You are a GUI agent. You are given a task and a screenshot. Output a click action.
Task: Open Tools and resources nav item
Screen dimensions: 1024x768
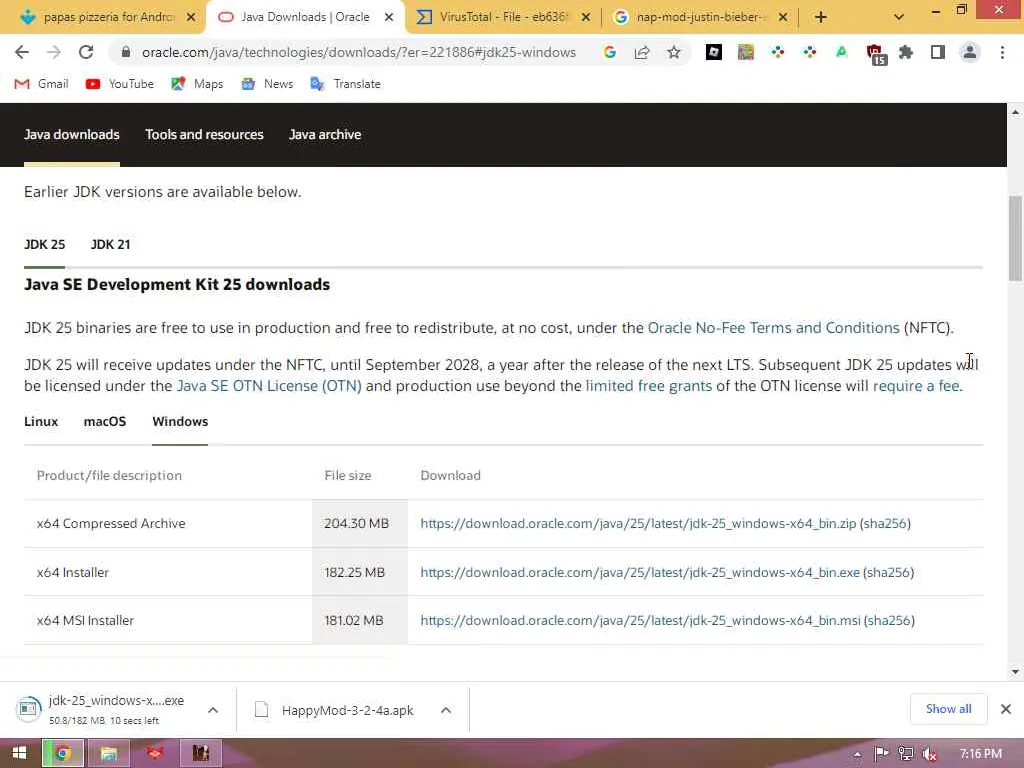click(x=204, y=135)
